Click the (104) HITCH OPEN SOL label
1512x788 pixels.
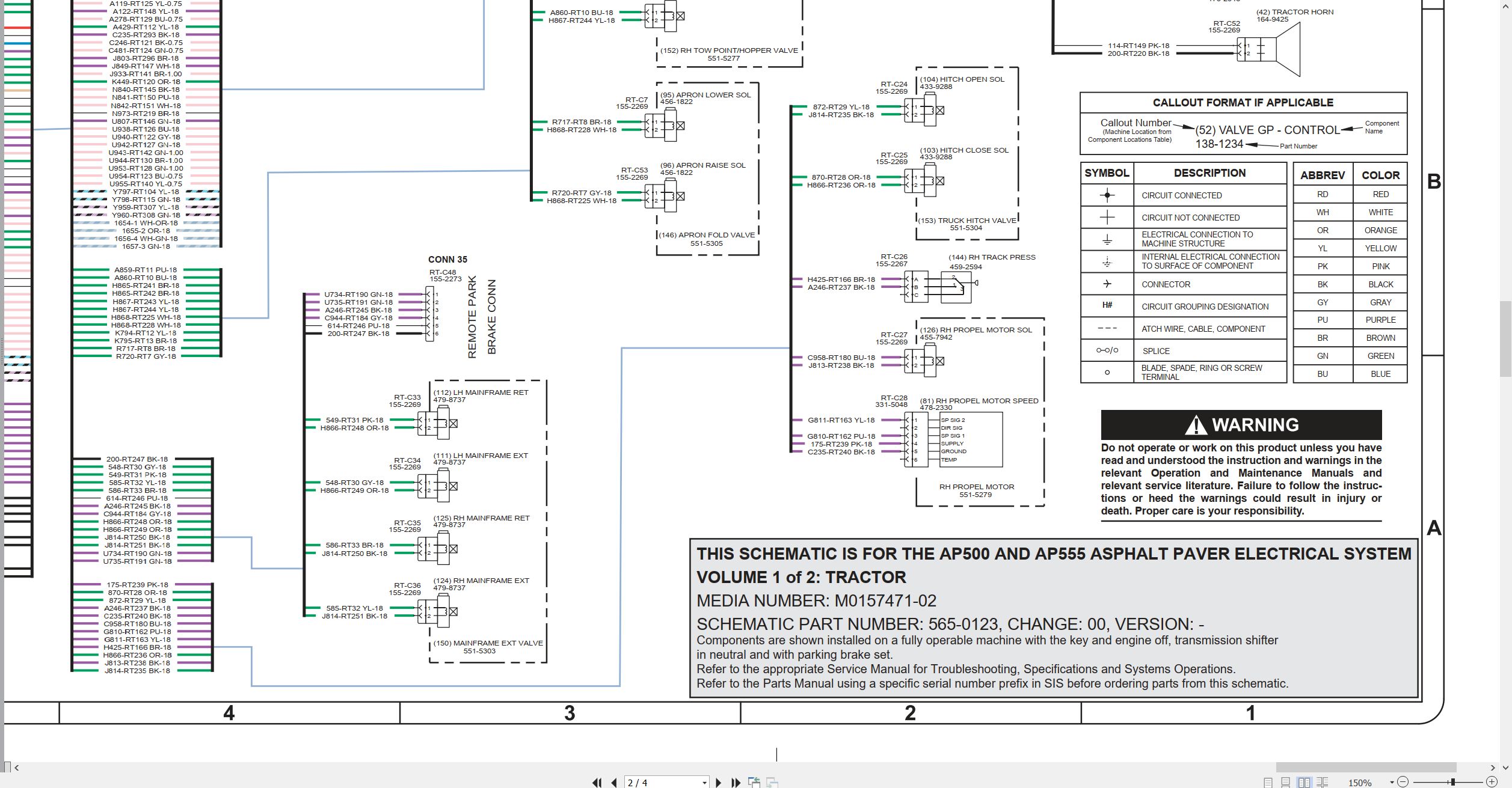pos(962,79)
